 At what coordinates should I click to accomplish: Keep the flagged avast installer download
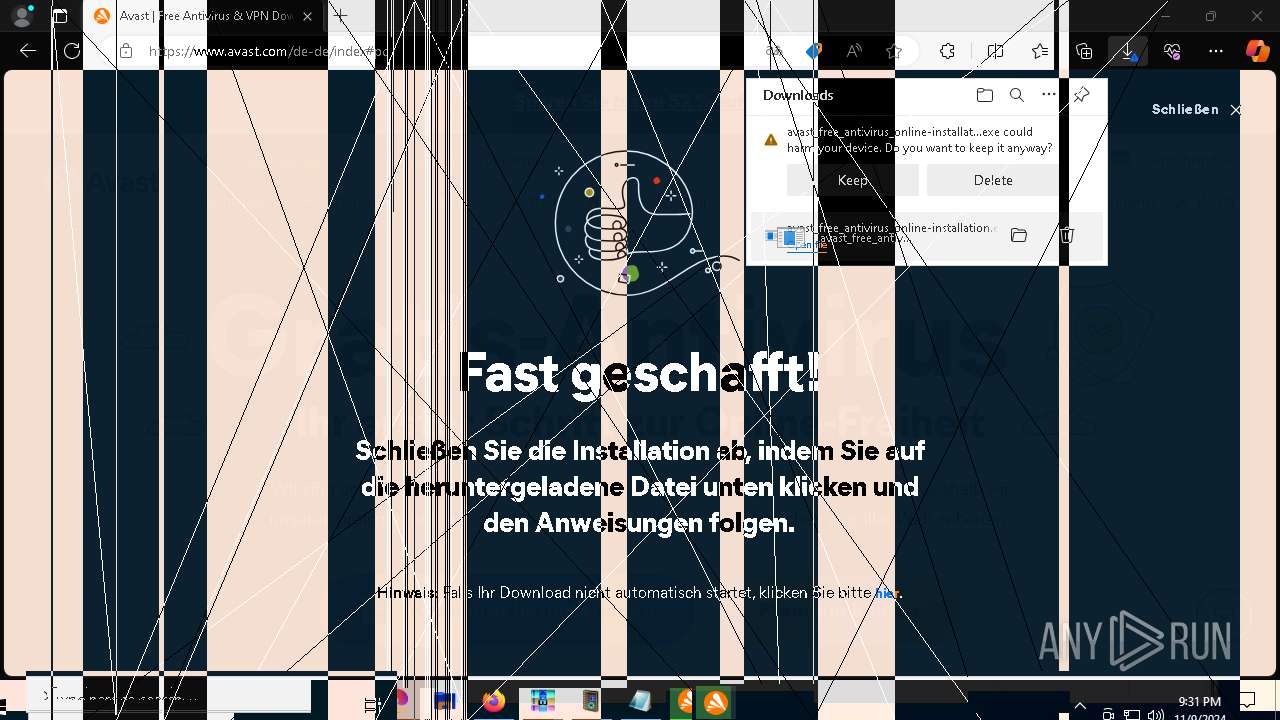tap(853, 180)
